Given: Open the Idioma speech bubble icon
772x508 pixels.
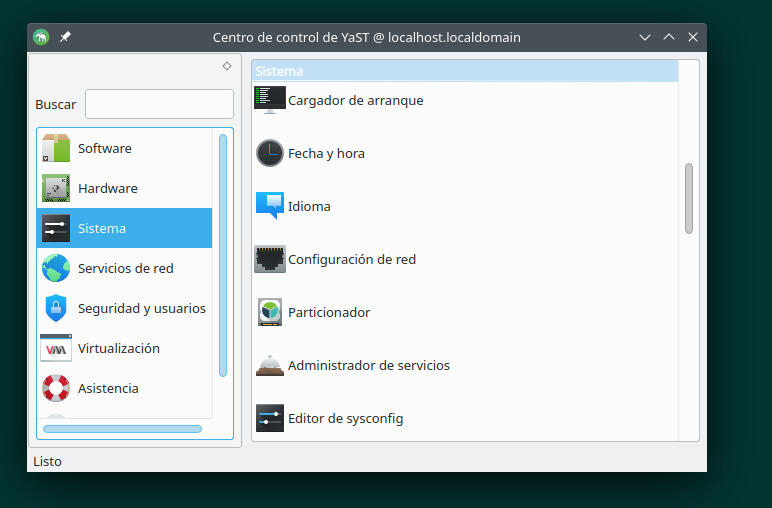Looking at the screenshot, I should pos(270,206).
